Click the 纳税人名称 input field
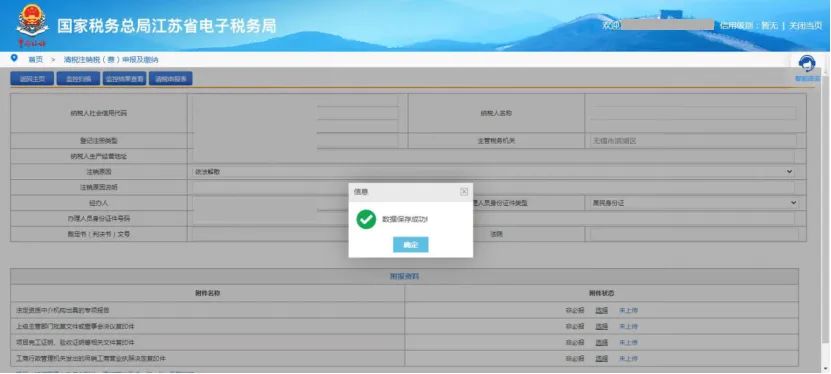This screenshot has width=831, height=374. (693, 113)
